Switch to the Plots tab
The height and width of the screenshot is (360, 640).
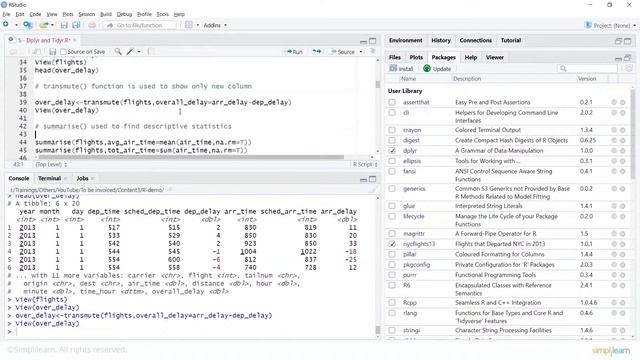[416, 58]
